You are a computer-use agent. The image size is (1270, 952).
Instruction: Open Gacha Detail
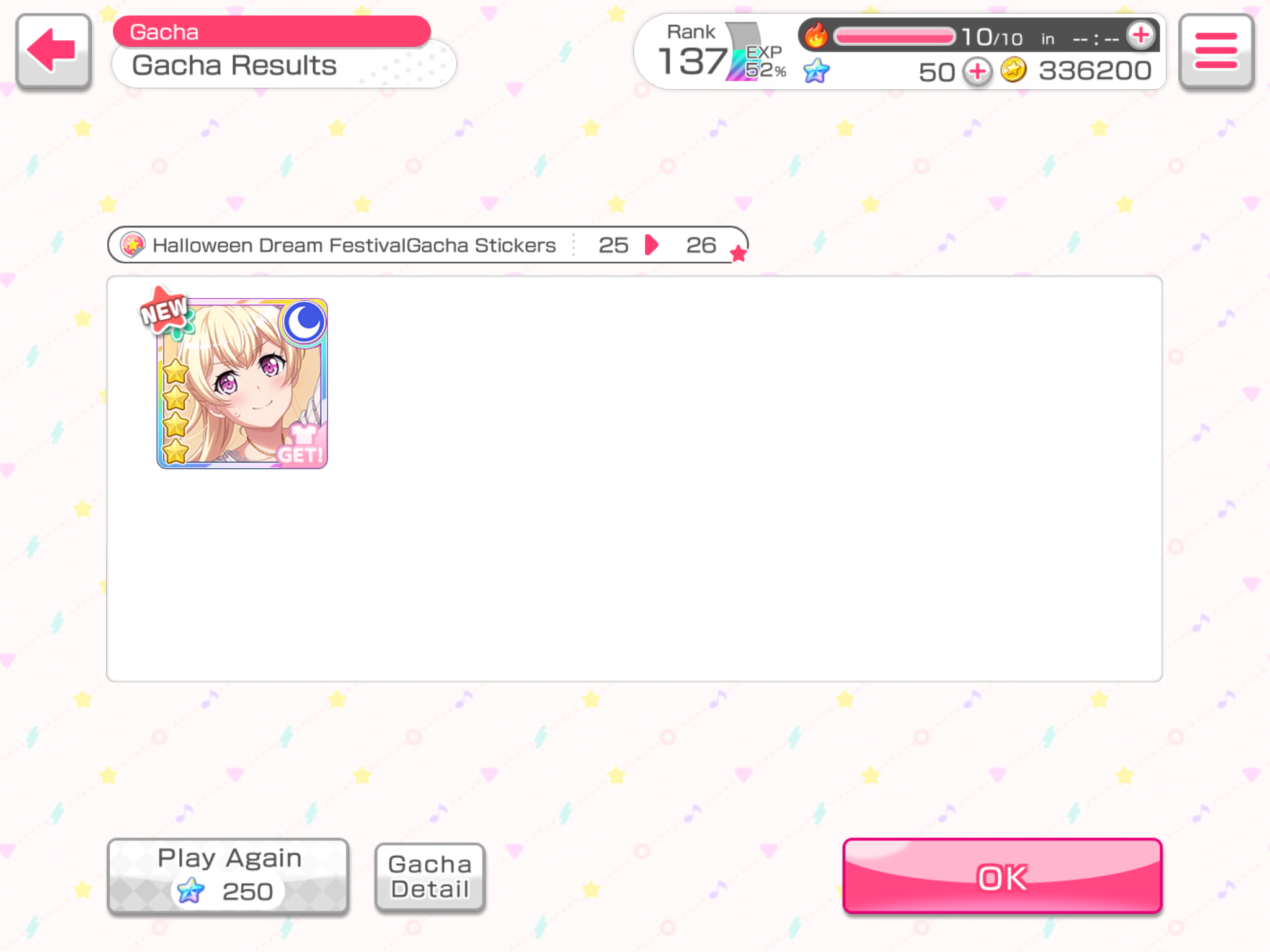pos(430,877)
